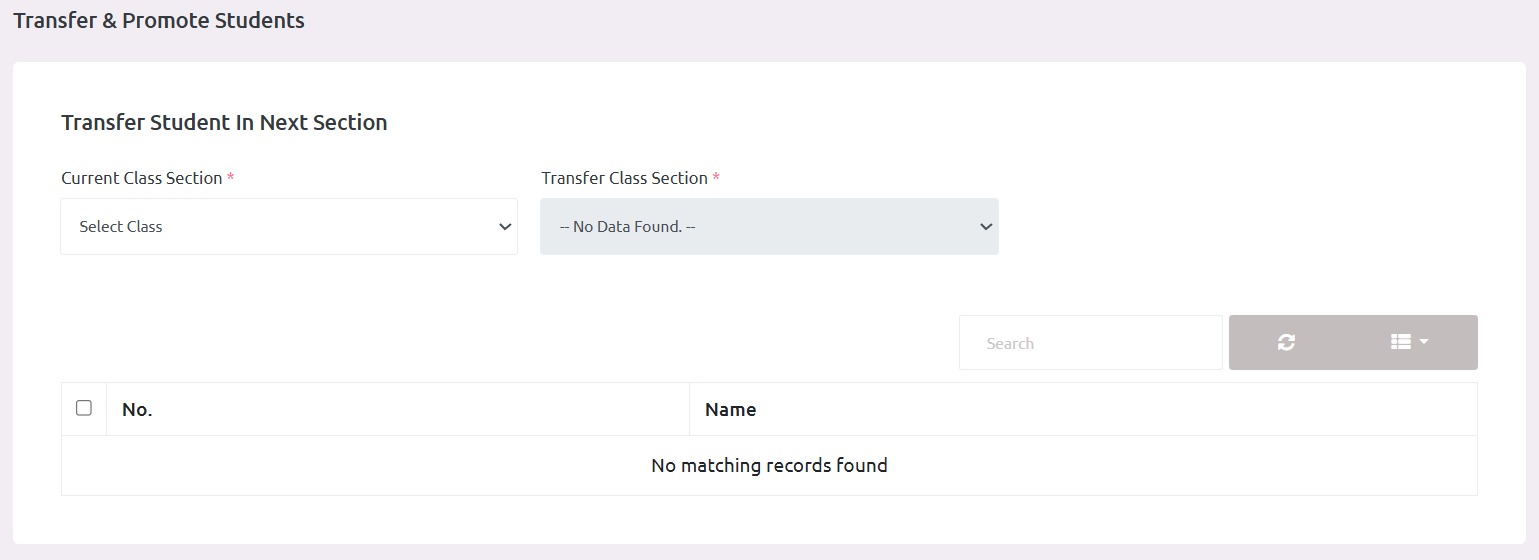Viewport: 1539px width, 560px height.
Task: Select the 'Select Class' placeholder text
Action: [x=121, y=227]
